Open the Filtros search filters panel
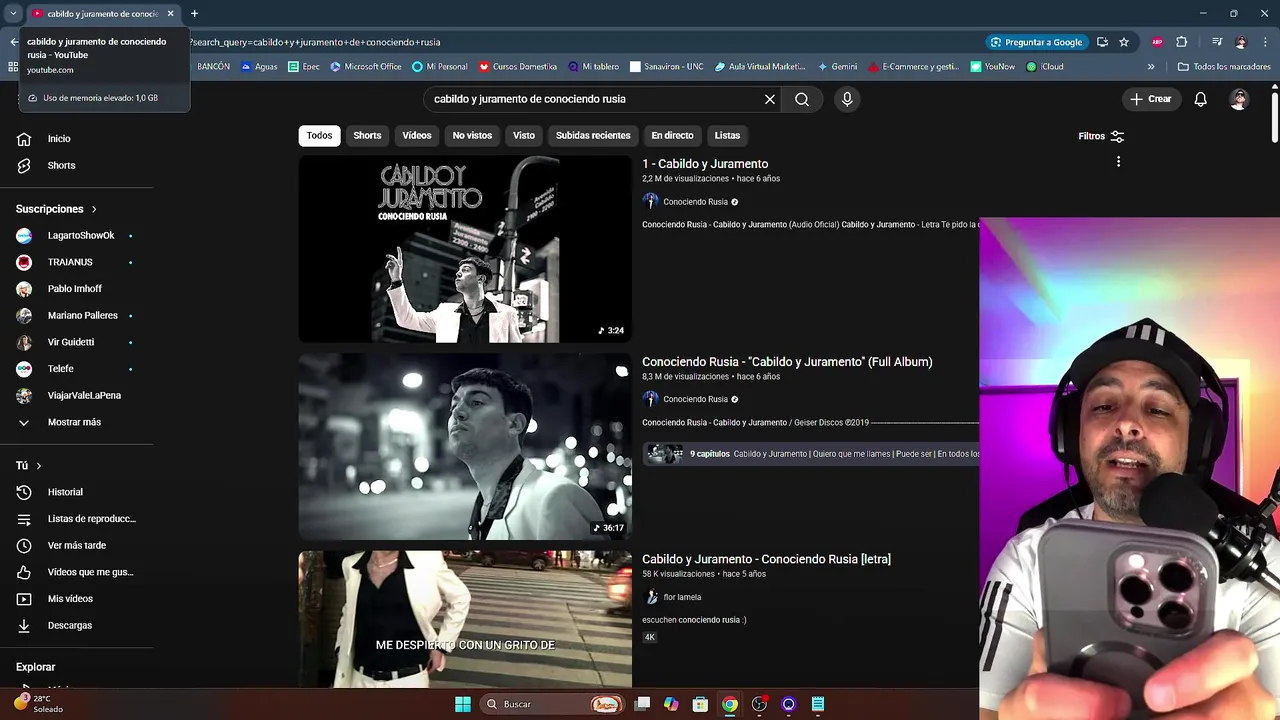The height and width of the screenshot is (720, 1280). coord(1101,136)
